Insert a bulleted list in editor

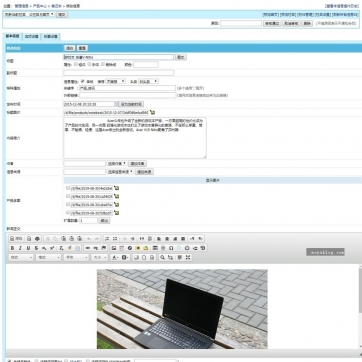(x=115, y=239)
